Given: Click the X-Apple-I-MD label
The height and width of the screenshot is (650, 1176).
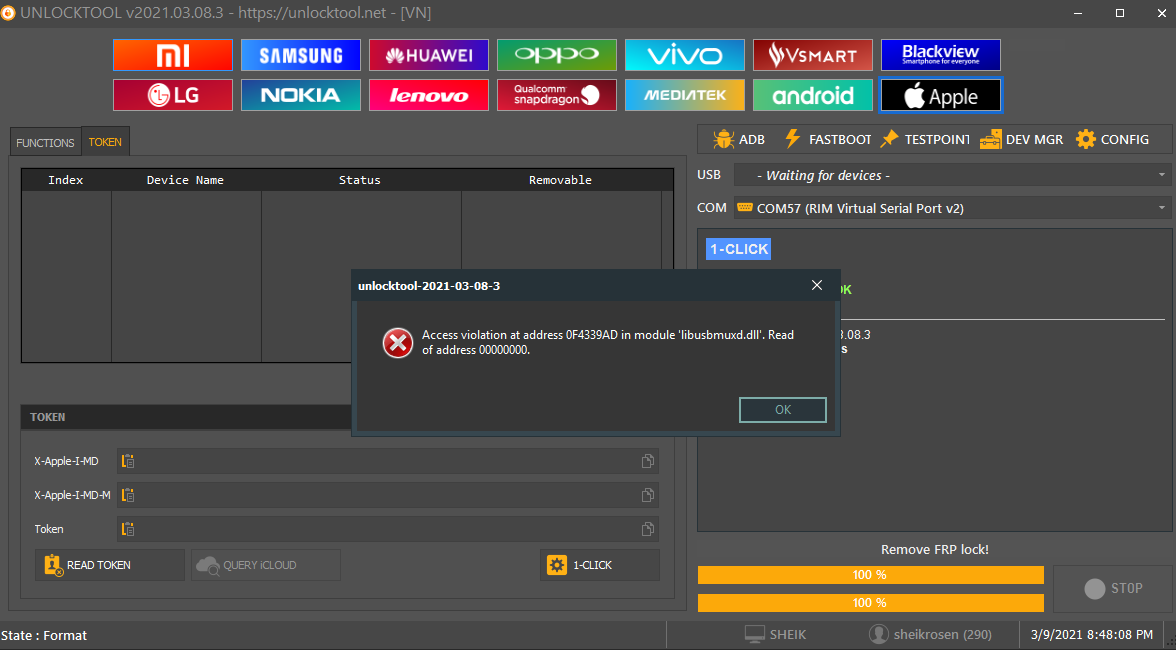Looking at the screenshot, I should [66, 461].
